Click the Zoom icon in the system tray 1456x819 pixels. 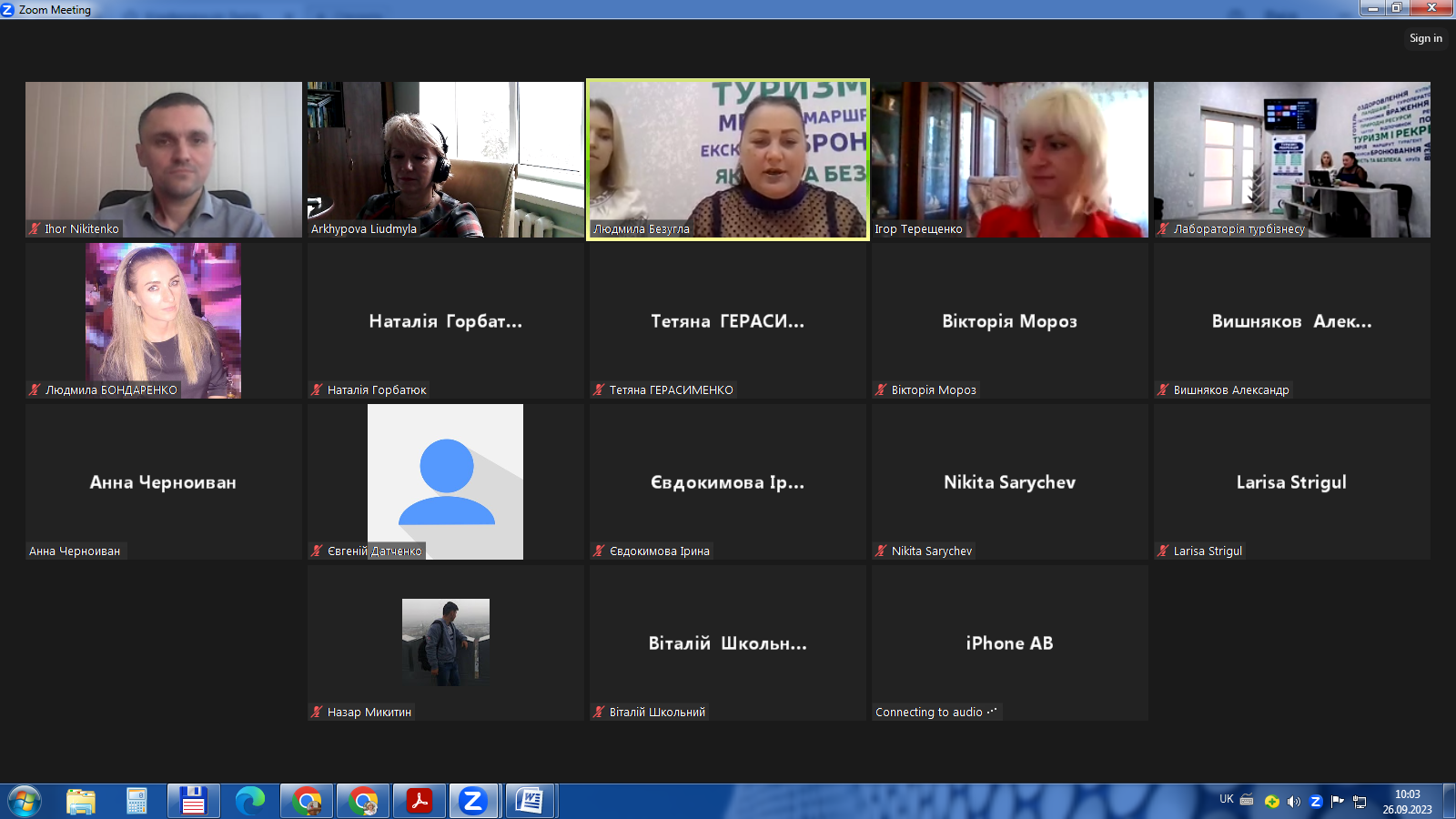1316,802
